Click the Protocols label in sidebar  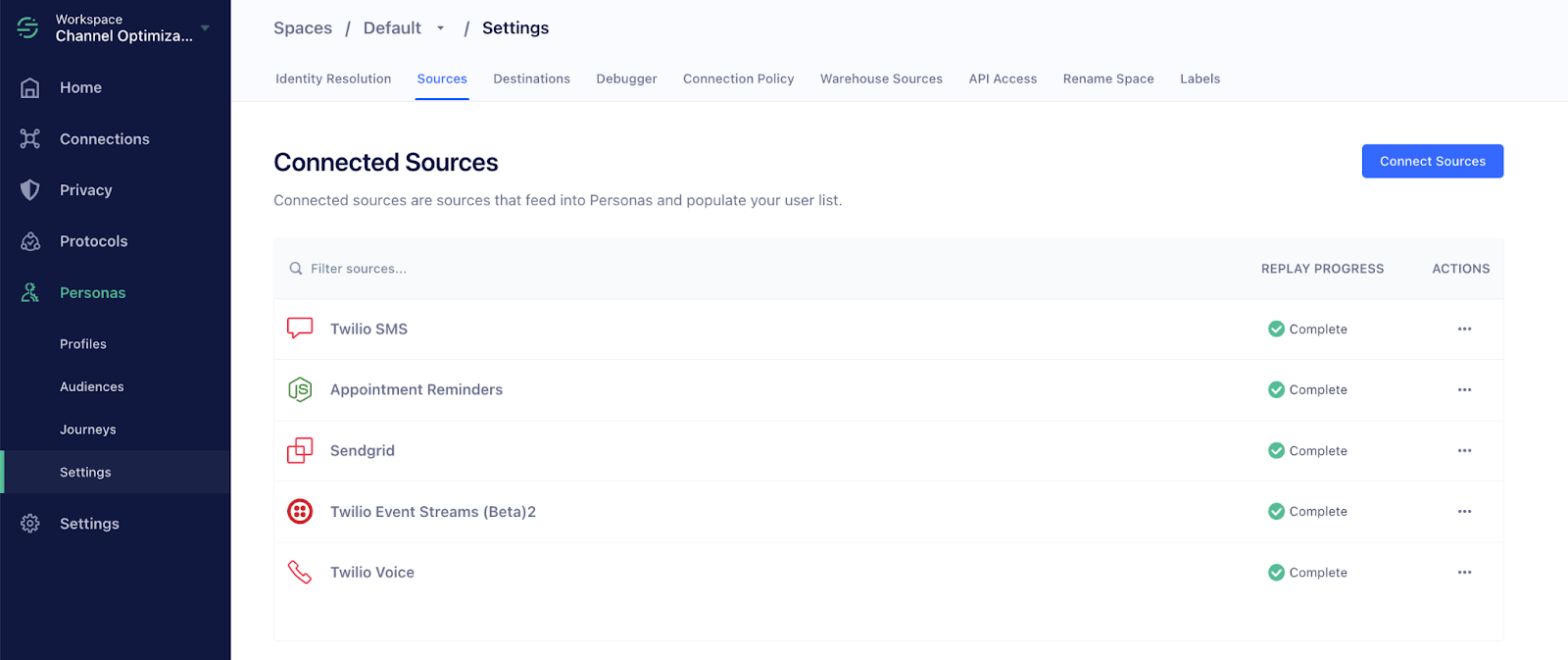[94, 241]
